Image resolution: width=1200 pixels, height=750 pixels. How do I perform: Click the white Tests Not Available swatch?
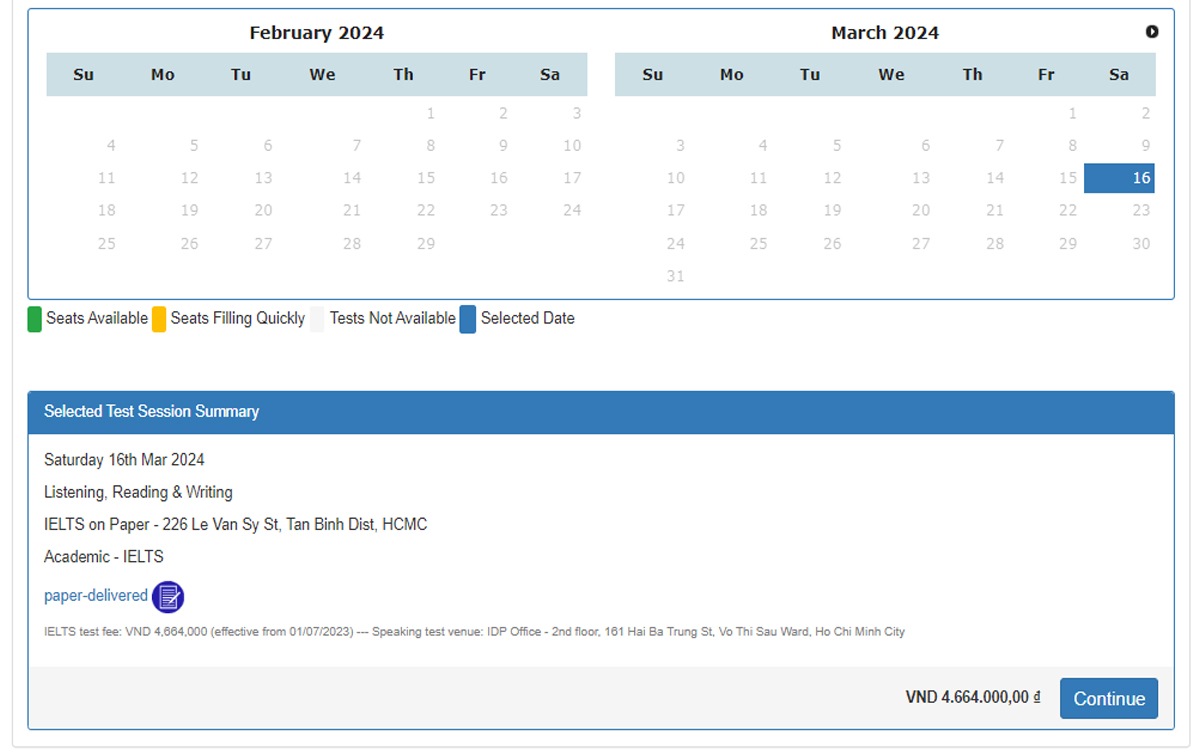(x=317, y=319)
